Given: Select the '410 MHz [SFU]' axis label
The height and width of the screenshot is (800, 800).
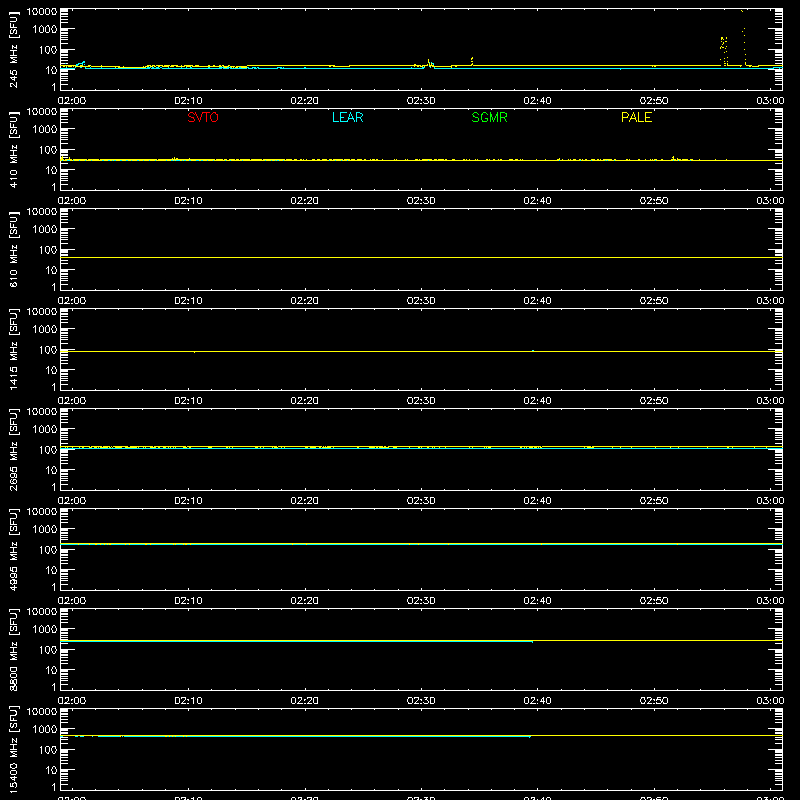Looking at the screenshot, I should (x=13, y=150).
